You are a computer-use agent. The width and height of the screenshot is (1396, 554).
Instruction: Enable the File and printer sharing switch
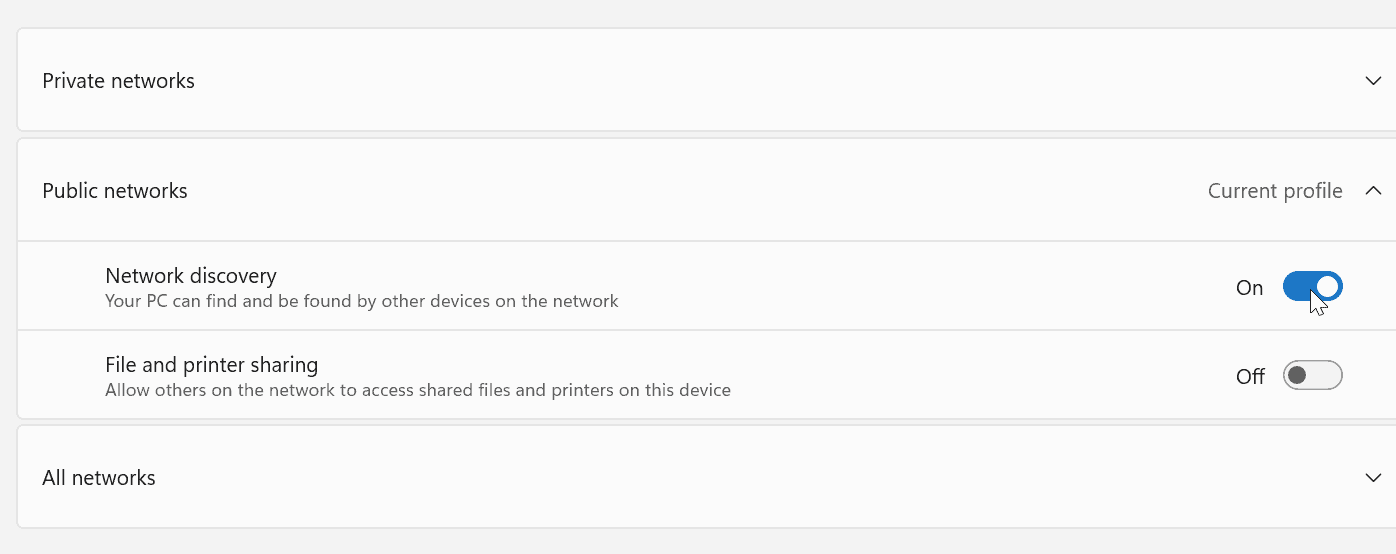pos(1312,376)
